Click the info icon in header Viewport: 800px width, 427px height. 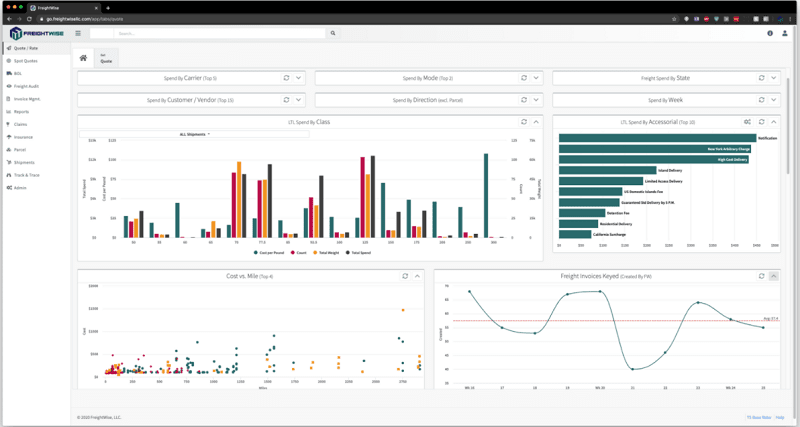770,33
